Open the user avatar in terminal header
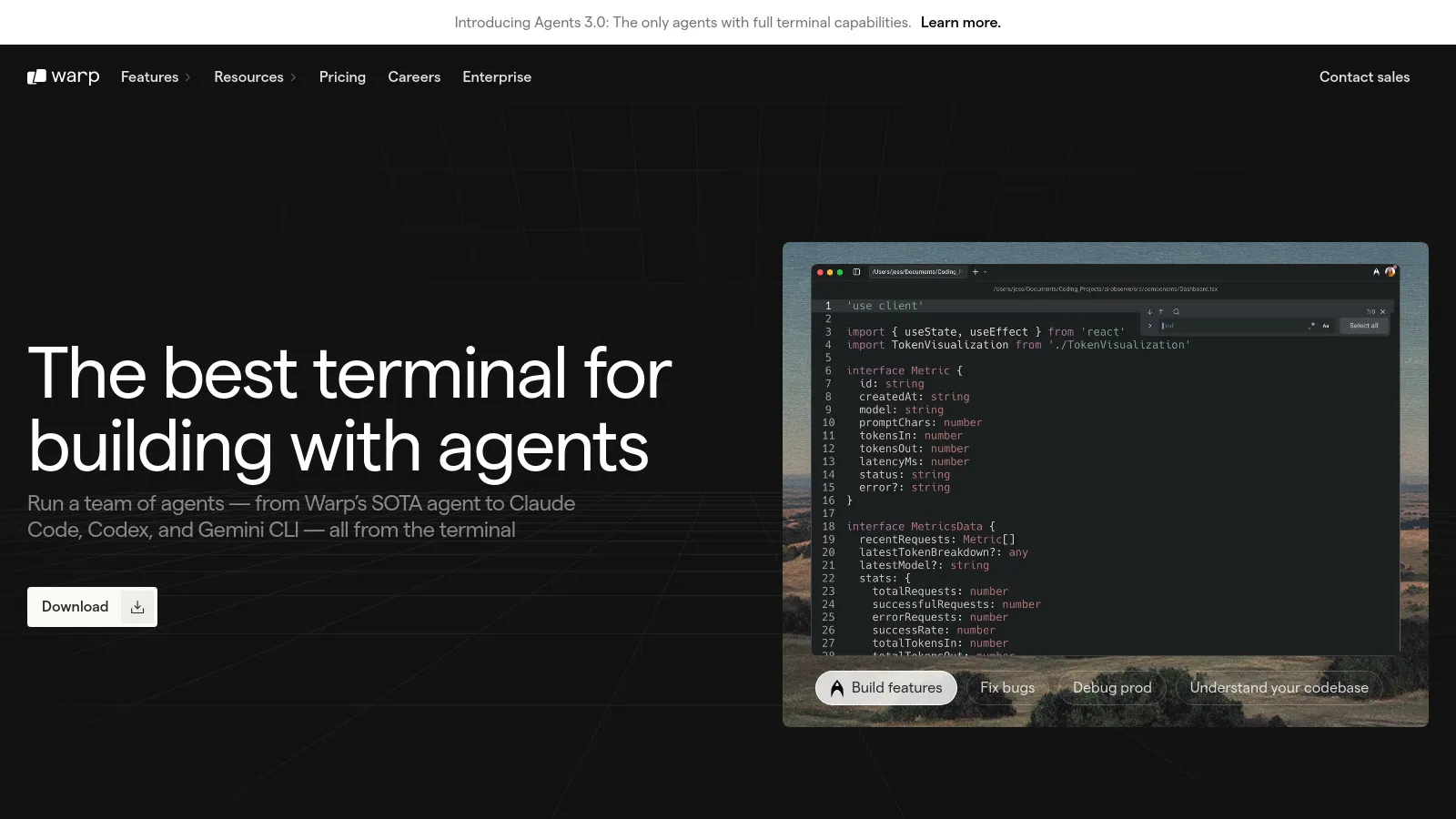Image resolution: width=1456 pixels, height=819 pixels. [x=1390, y=272]
